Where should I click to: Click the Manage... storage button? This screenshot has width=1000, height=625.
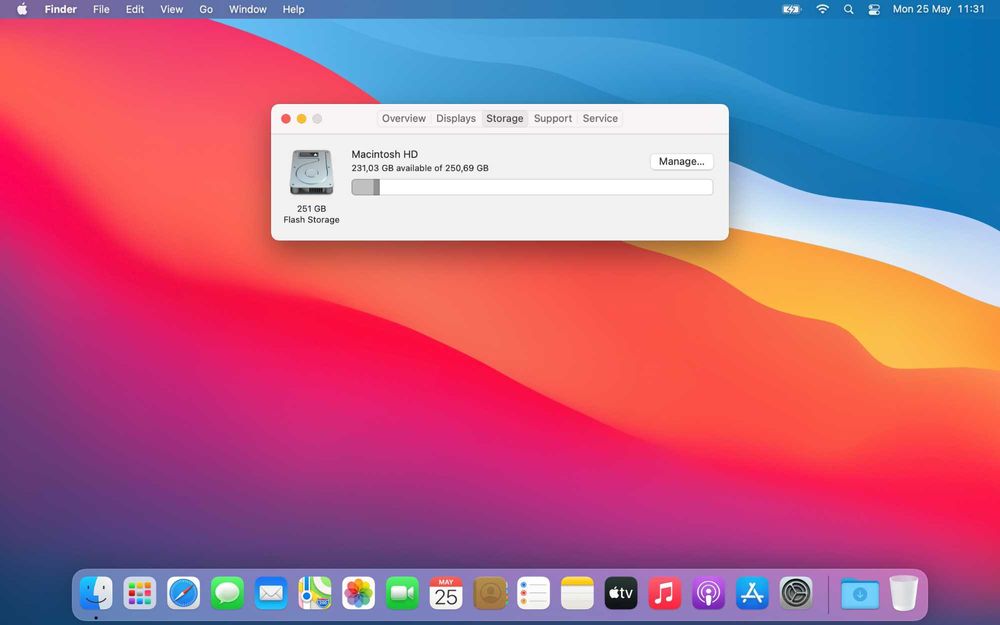[681, 161]
